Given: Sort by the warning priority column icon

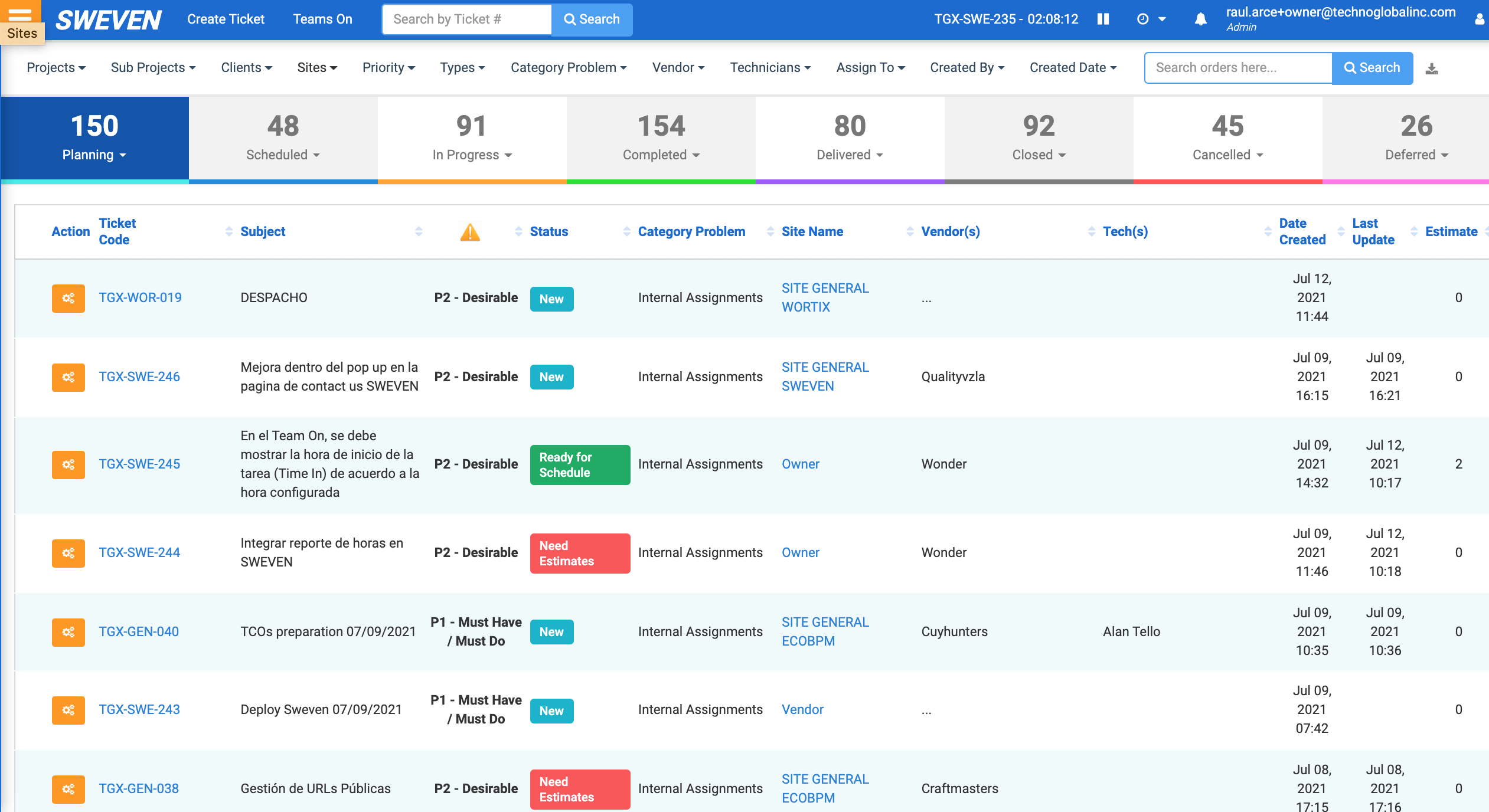Looking at the screenshot, I should point(470,232).
